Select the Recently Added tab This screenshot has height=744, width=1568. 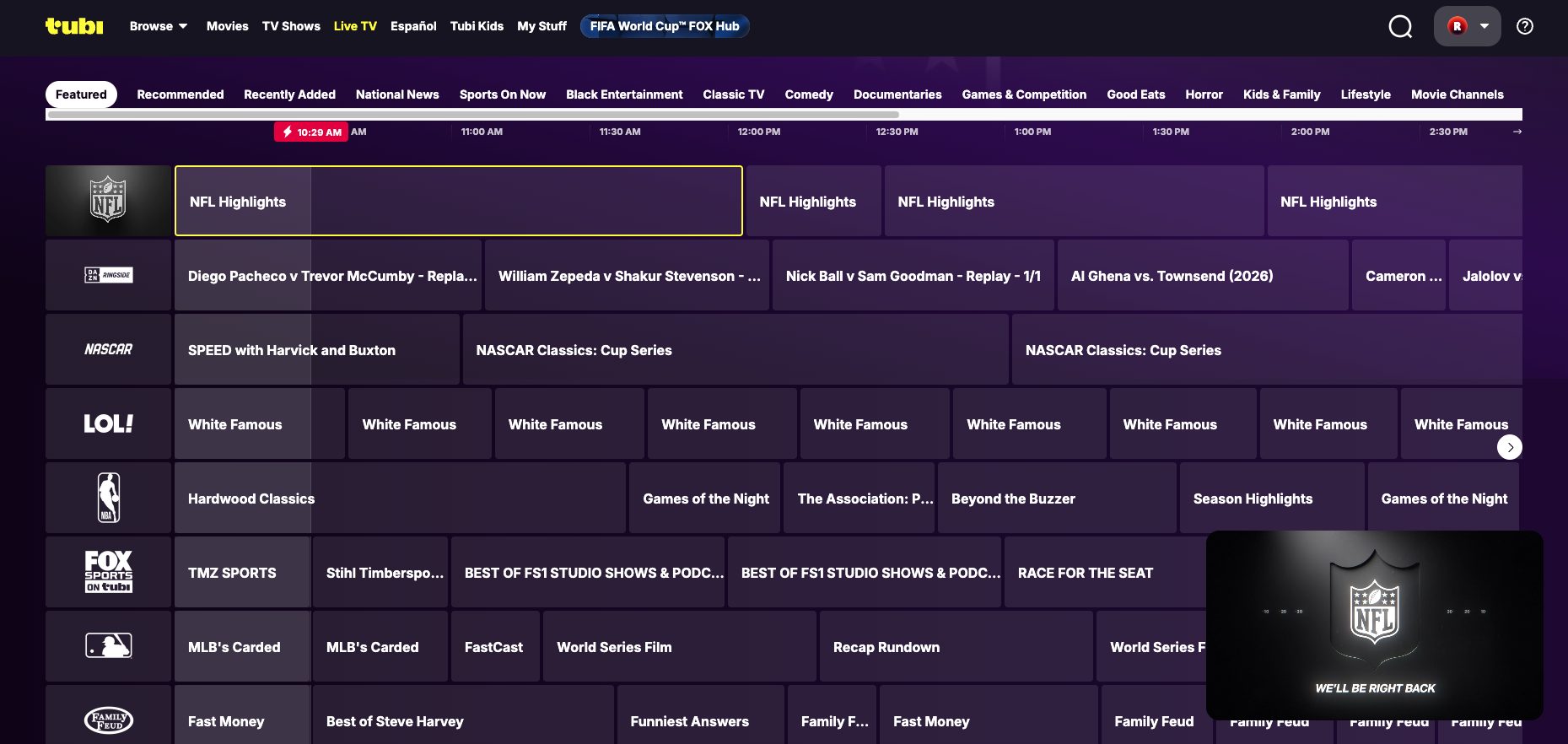(289, 94)
